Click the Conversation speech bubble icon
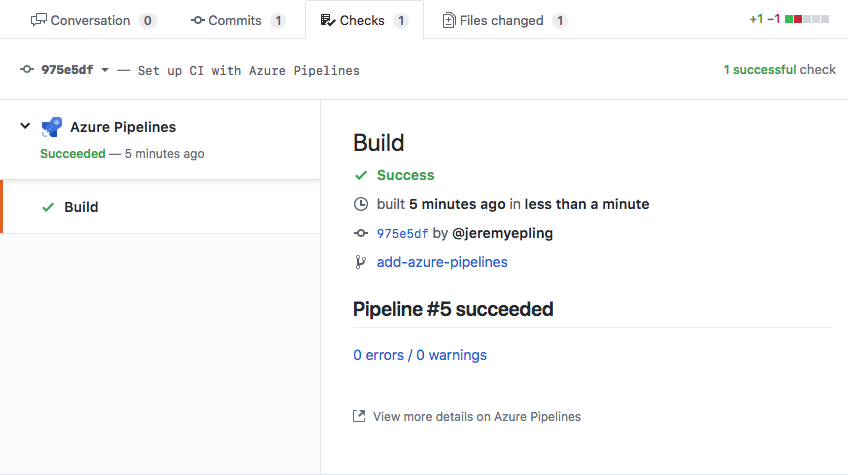848x475 pixels. [38, 21]
